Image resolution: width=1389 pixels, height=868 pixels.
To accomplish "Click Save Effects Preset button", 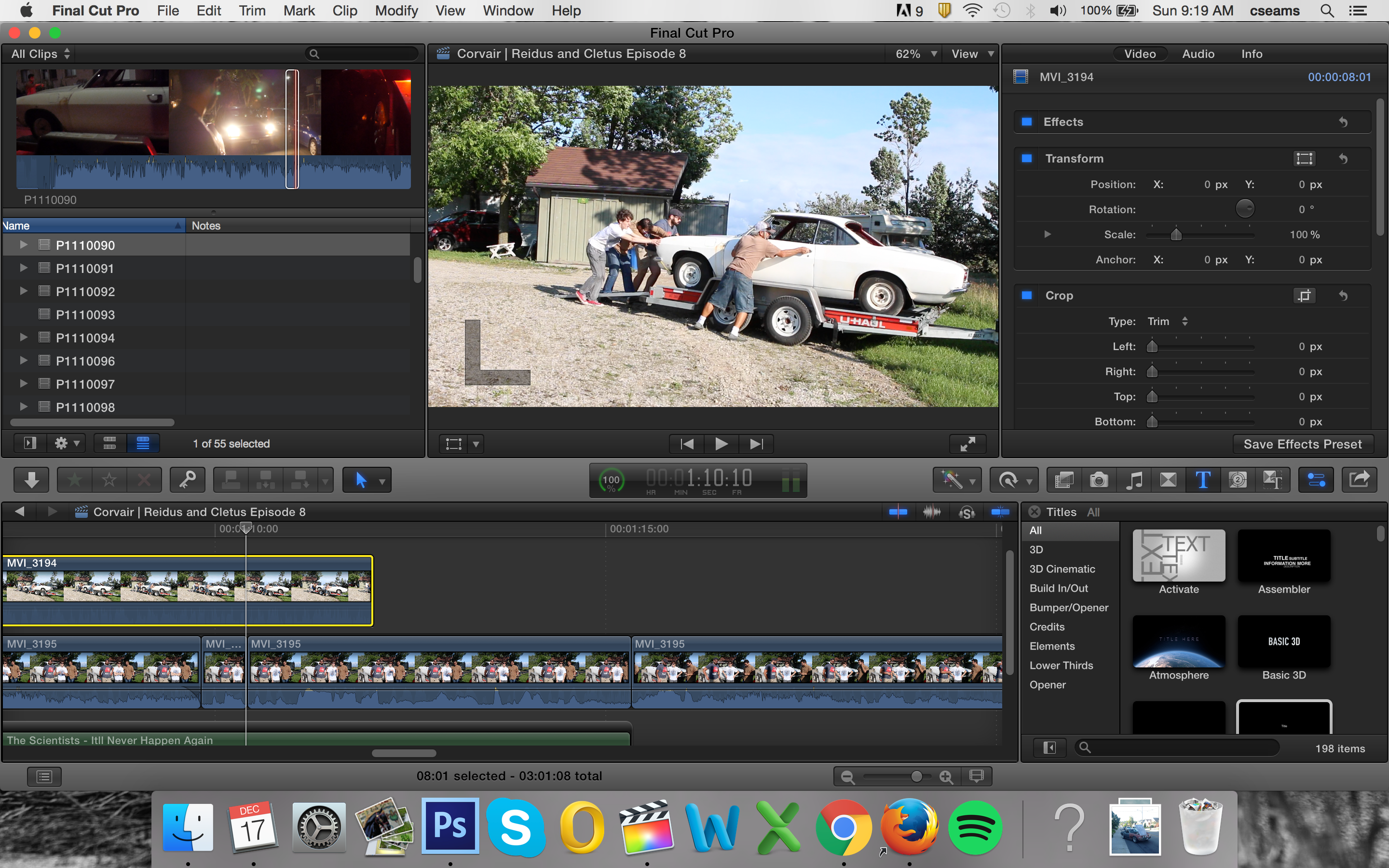I will 1302,444.
